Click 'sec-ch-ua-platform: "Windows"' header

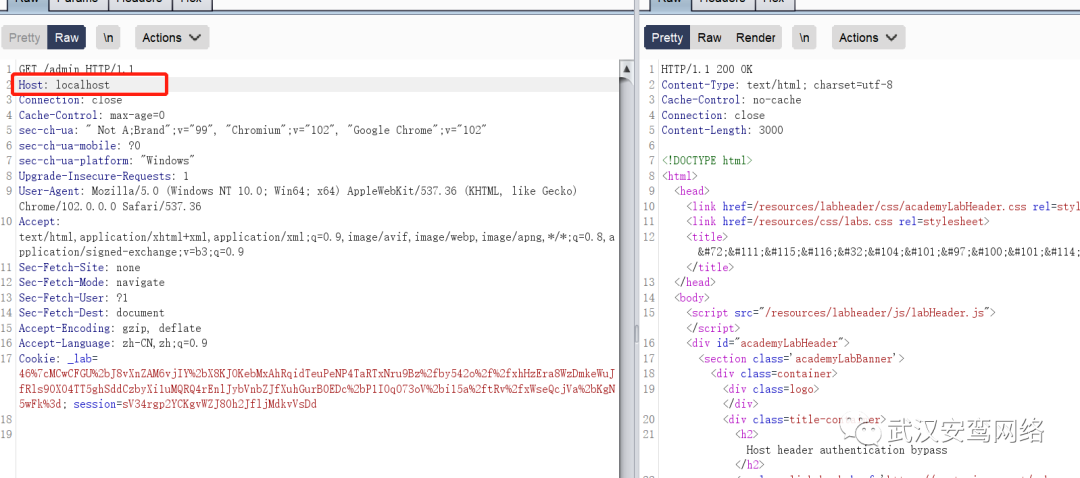tap(107, 160)
